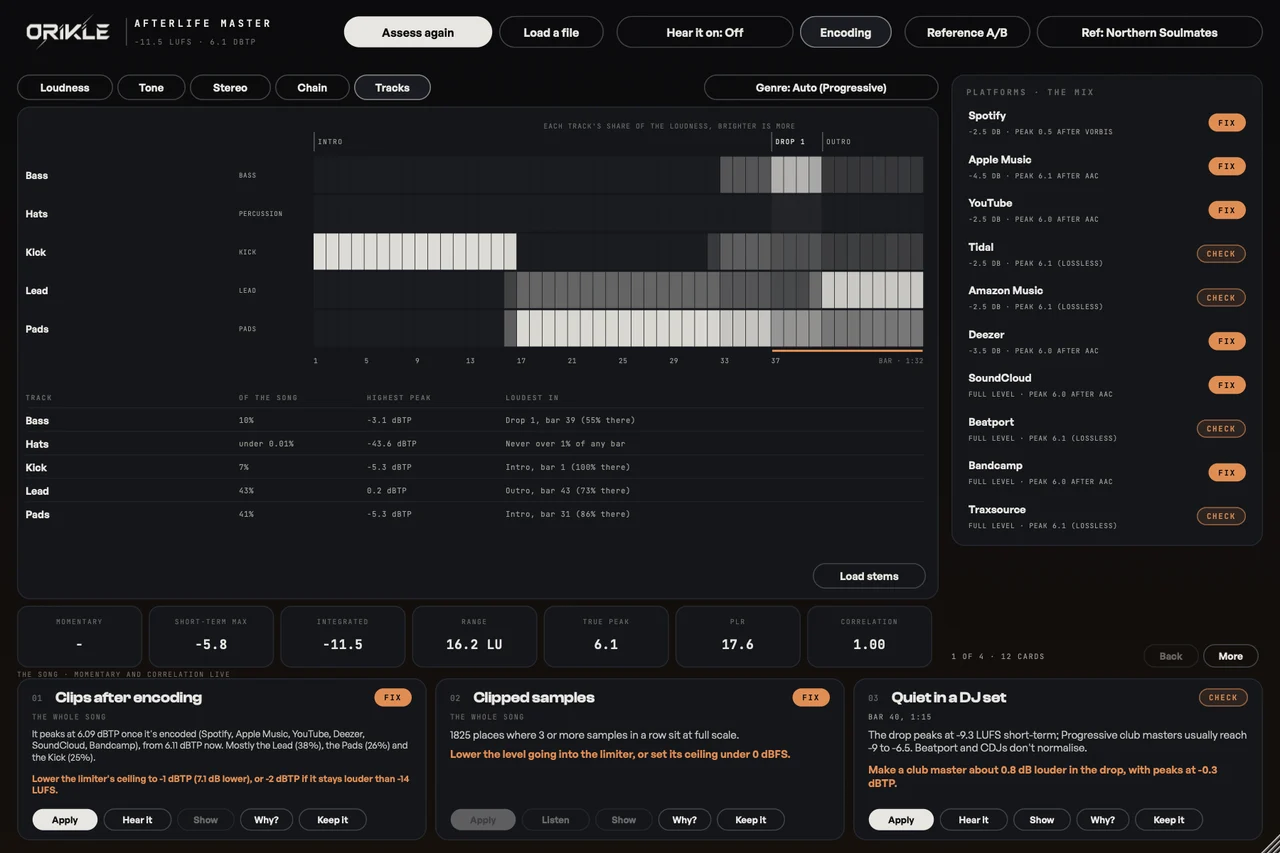The width and height of the screenshot is (1280, 853).
Task: Click the DROP 1 section marker
Action: [x=790, y=142]
